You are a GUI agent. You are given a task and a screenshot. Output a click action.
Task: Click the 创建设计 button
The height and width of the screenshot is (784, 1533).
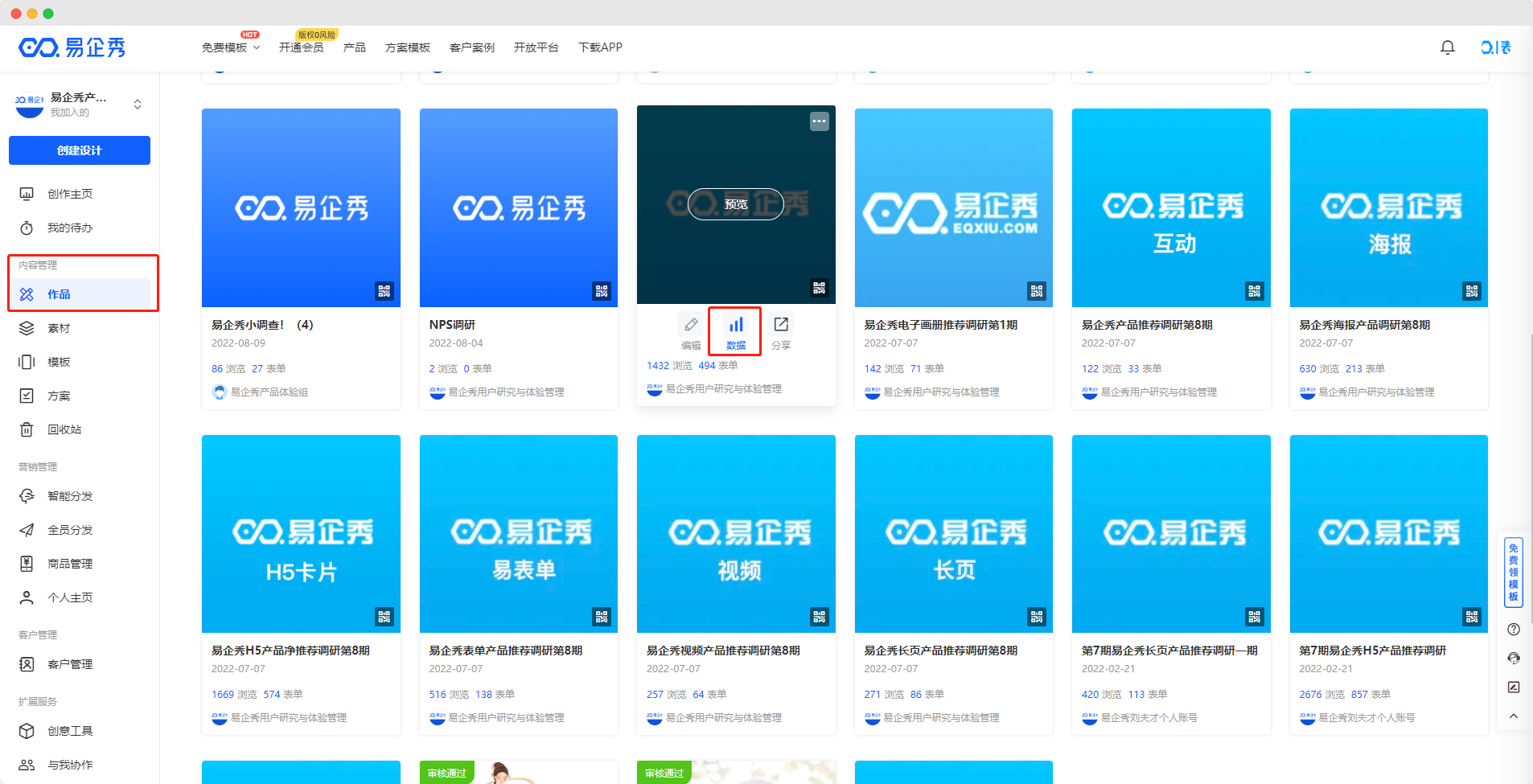coord(80,150)
